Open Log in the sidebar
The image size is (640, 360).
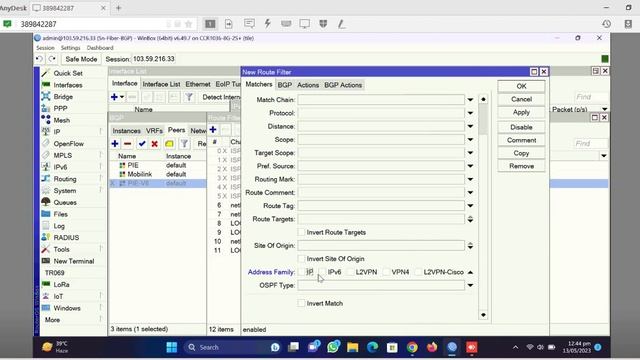tap(59, 226)
